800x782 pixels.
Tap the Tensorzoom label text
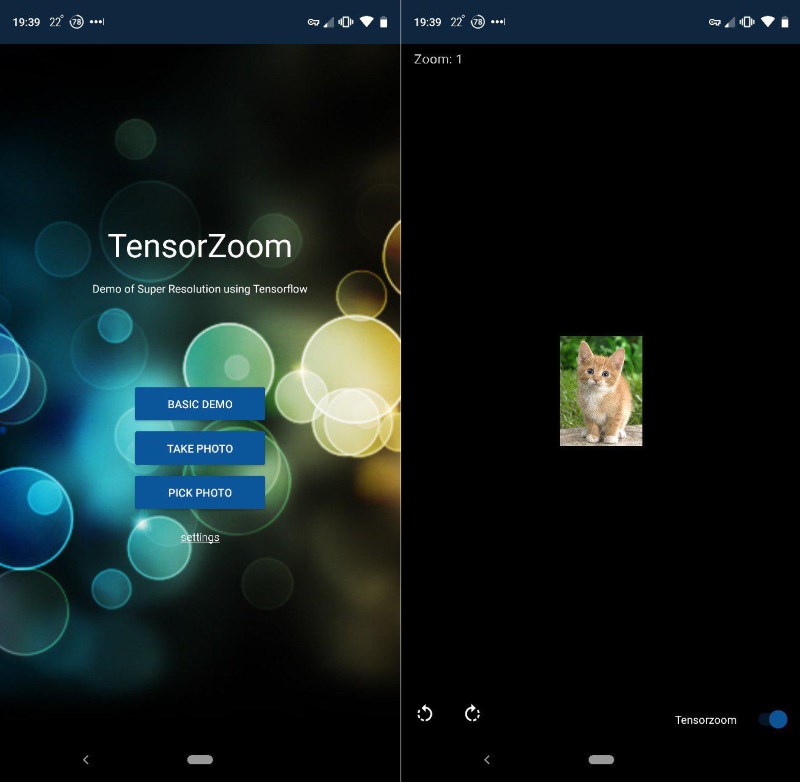[x=706, y=720]
